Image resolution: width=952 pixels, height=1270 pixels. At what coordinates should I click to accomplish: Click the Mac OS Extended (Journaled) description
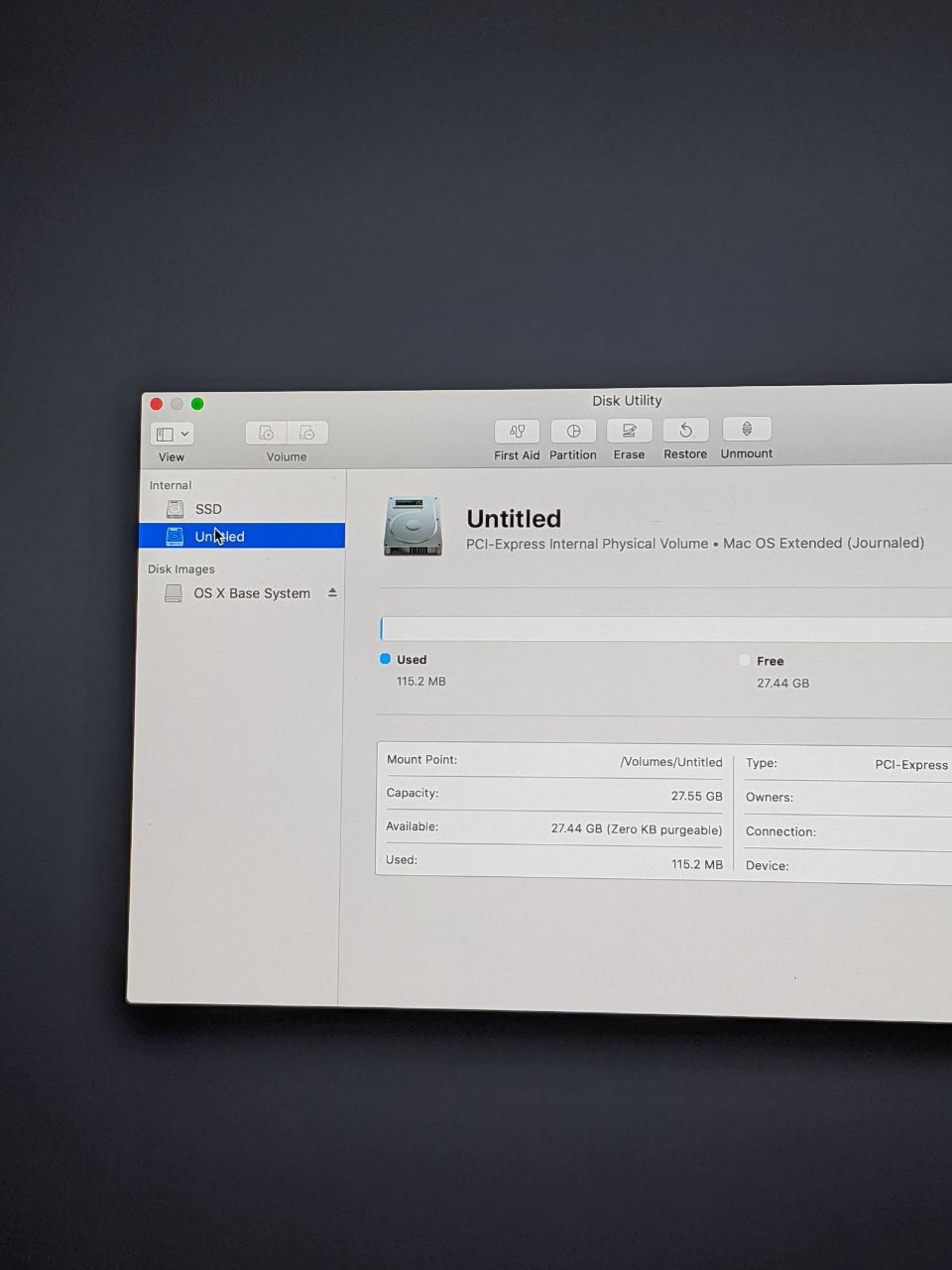point(823,543)
